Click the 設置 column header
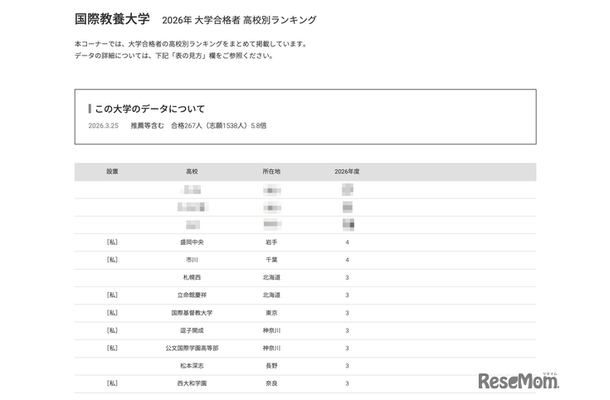The height and width of the screenshot is (400, 610). (x=112, y=172)
